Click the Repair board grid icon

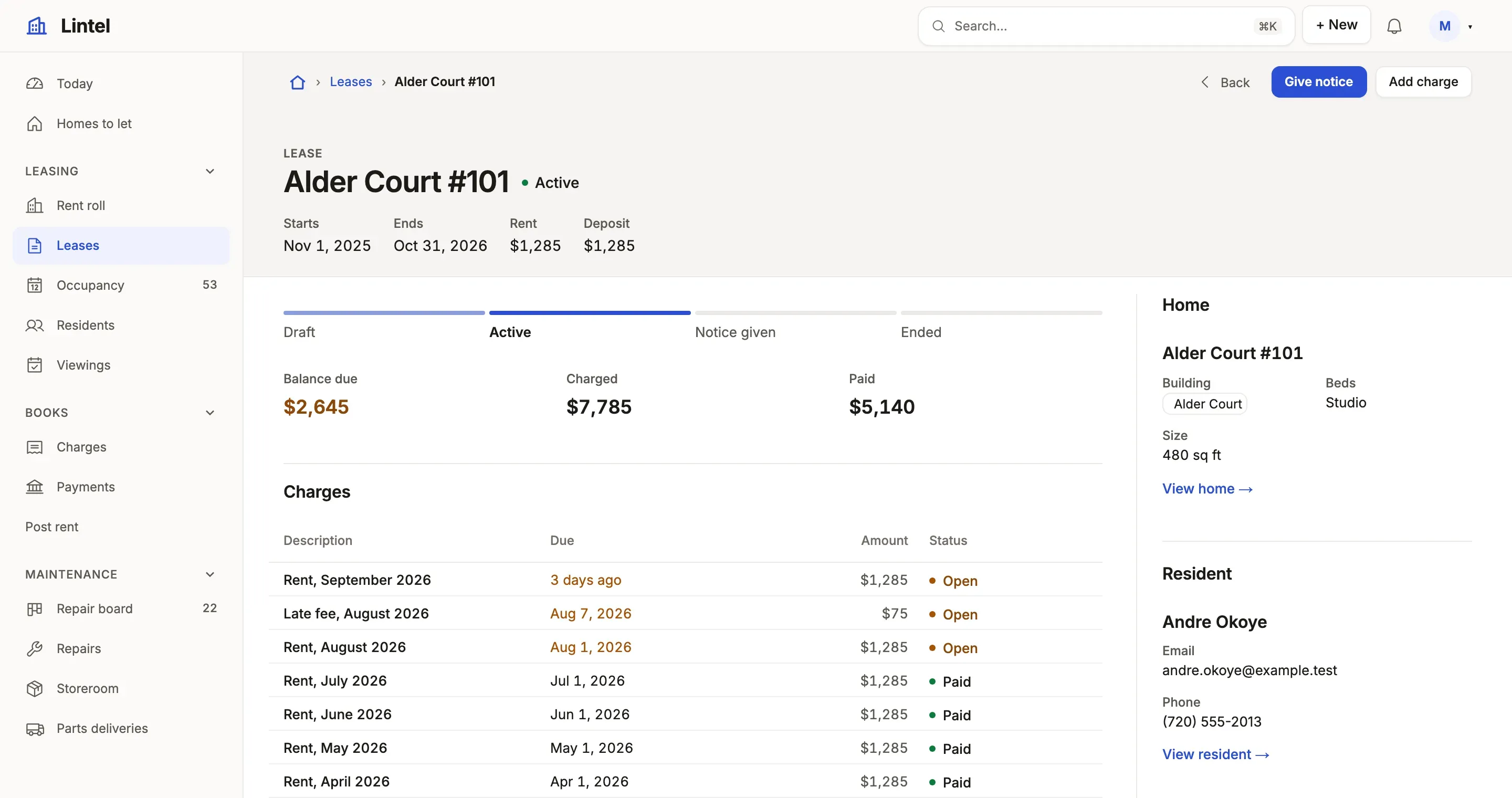35,608
